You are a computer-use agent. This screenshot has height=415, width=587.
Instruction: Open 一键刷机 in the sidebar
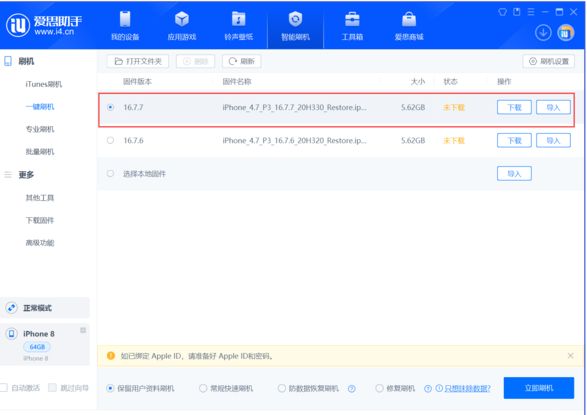click(40, 107)
